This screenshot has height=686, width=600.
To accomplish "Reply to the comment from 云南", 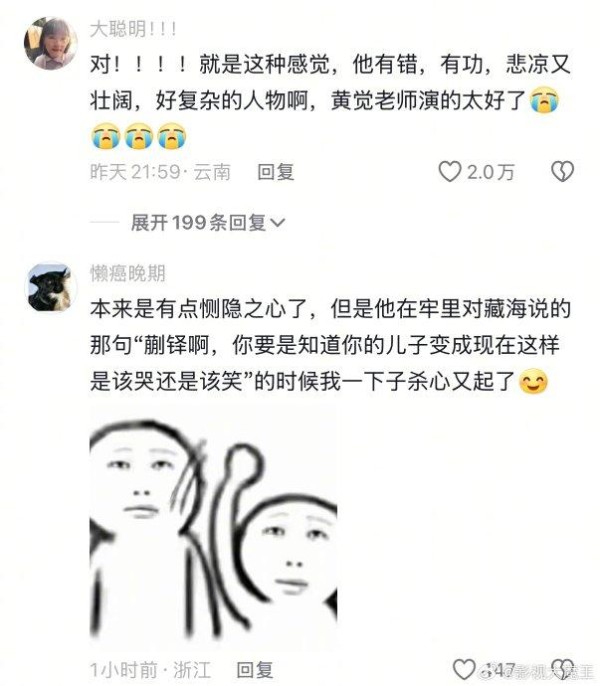I will (275, 172).
